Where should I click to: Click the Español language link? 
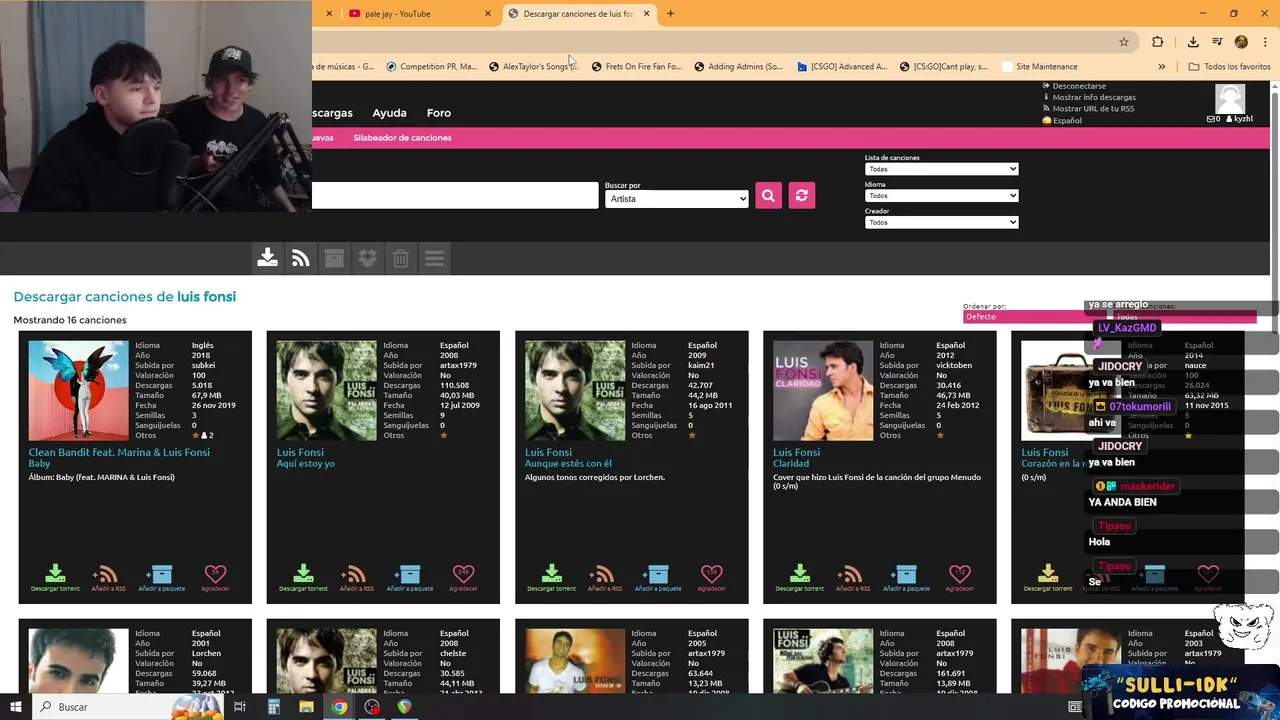1067,120
